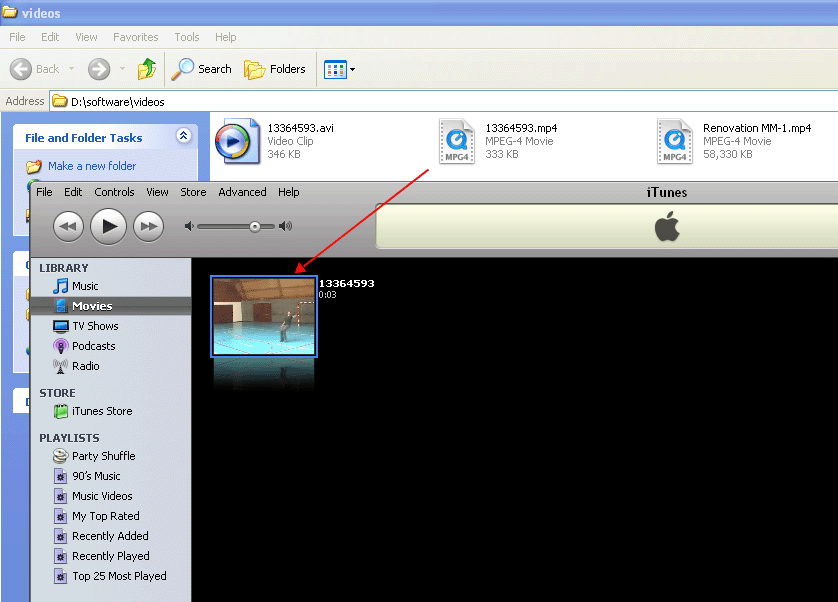This screenshot has width=838, height=602.
Task: Open the Back history dropdown arrow
Action: [x=71, y=69]
